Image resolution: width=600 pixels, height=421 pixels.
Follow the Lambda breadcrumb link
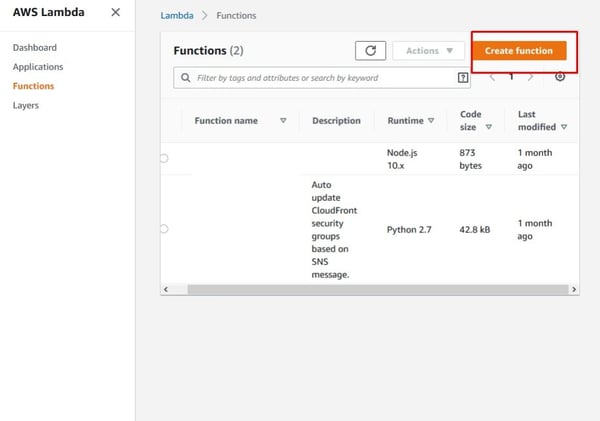coord(177,16)
